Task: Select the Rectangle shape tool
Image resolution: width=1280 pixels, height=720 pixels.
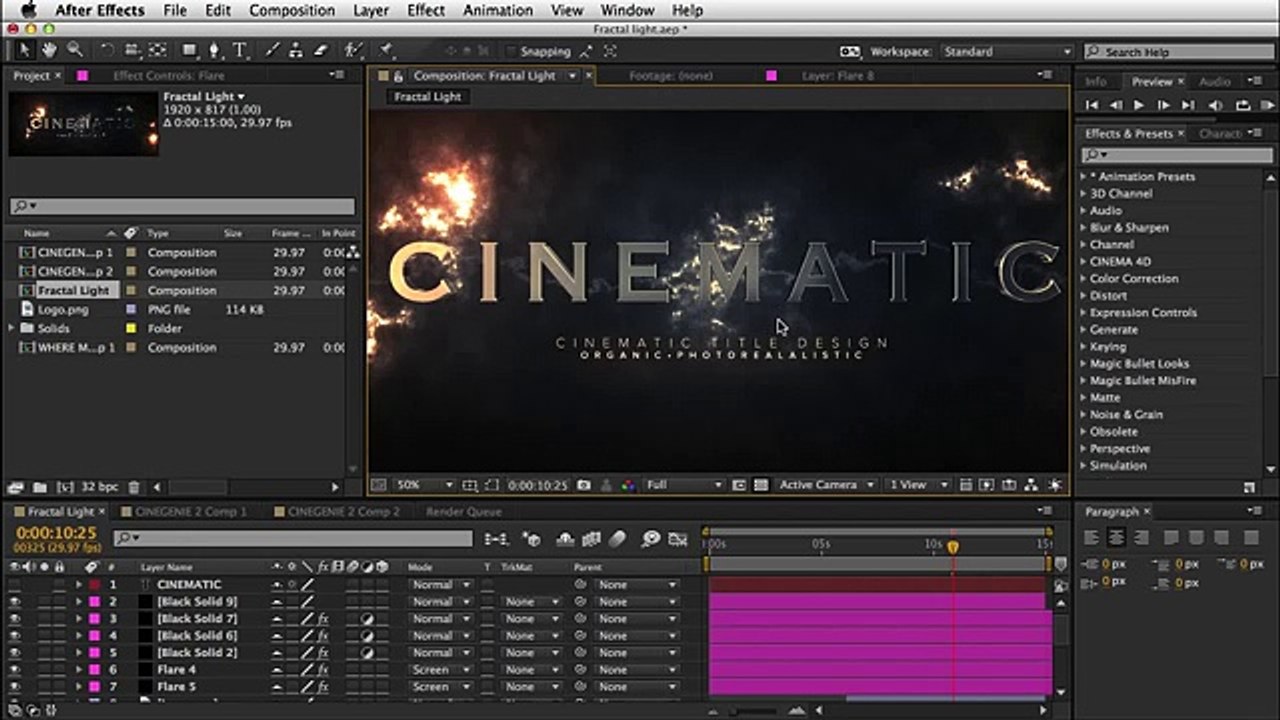Action: point(190,50)
